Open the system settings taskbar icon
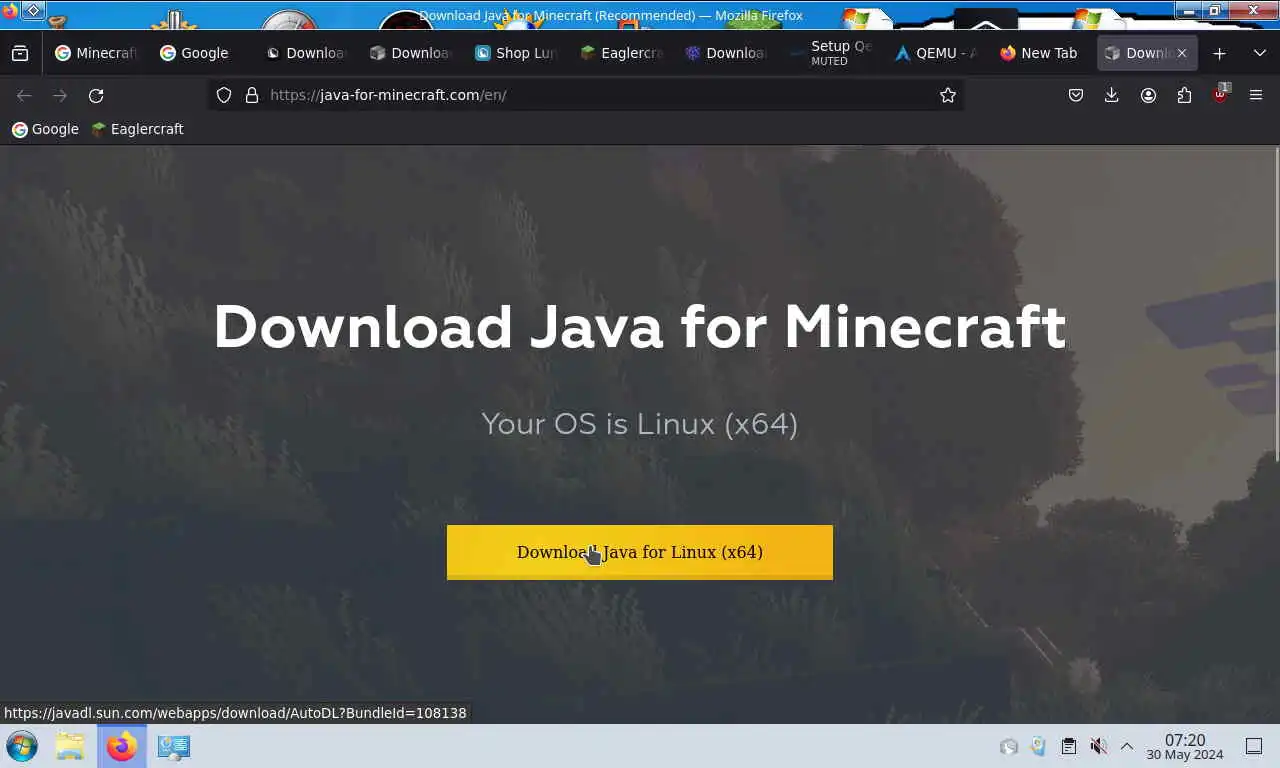Viewport: 1280px width, 768px height. click(x=173, y=746)
